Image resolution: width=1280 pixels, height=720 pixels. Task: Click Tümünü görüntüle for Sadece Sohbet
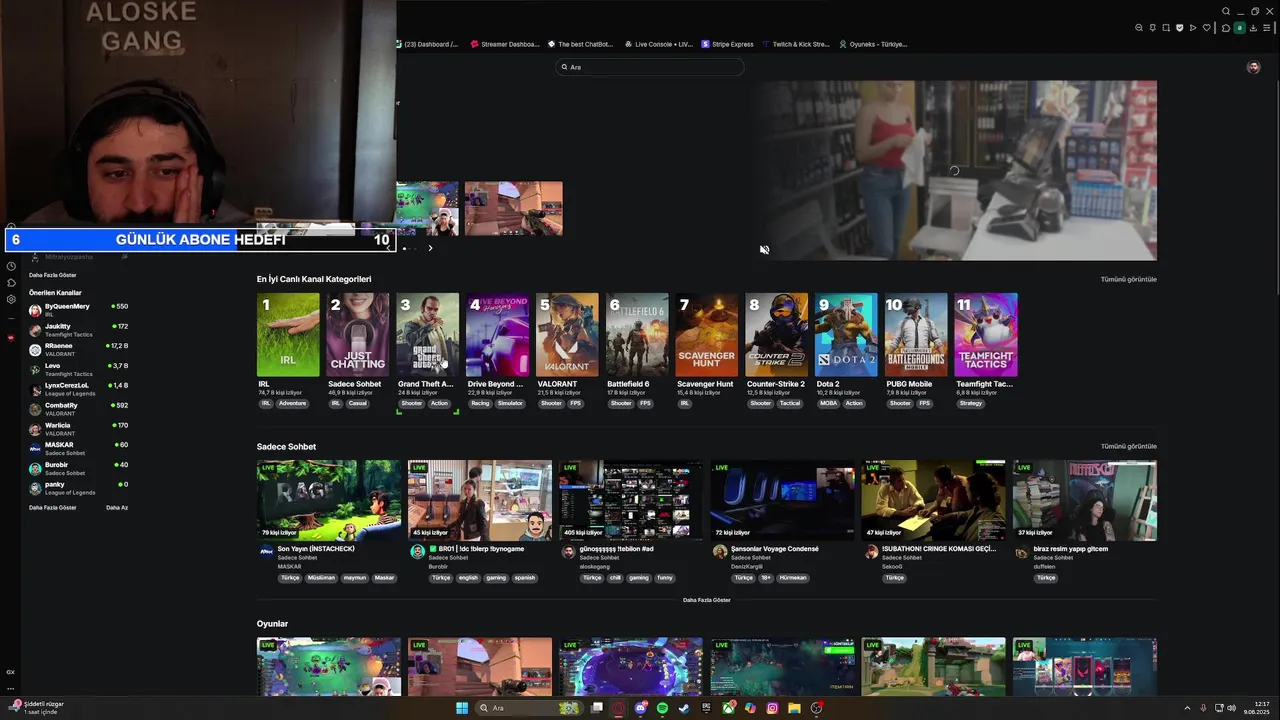(x=1128, y=446)
